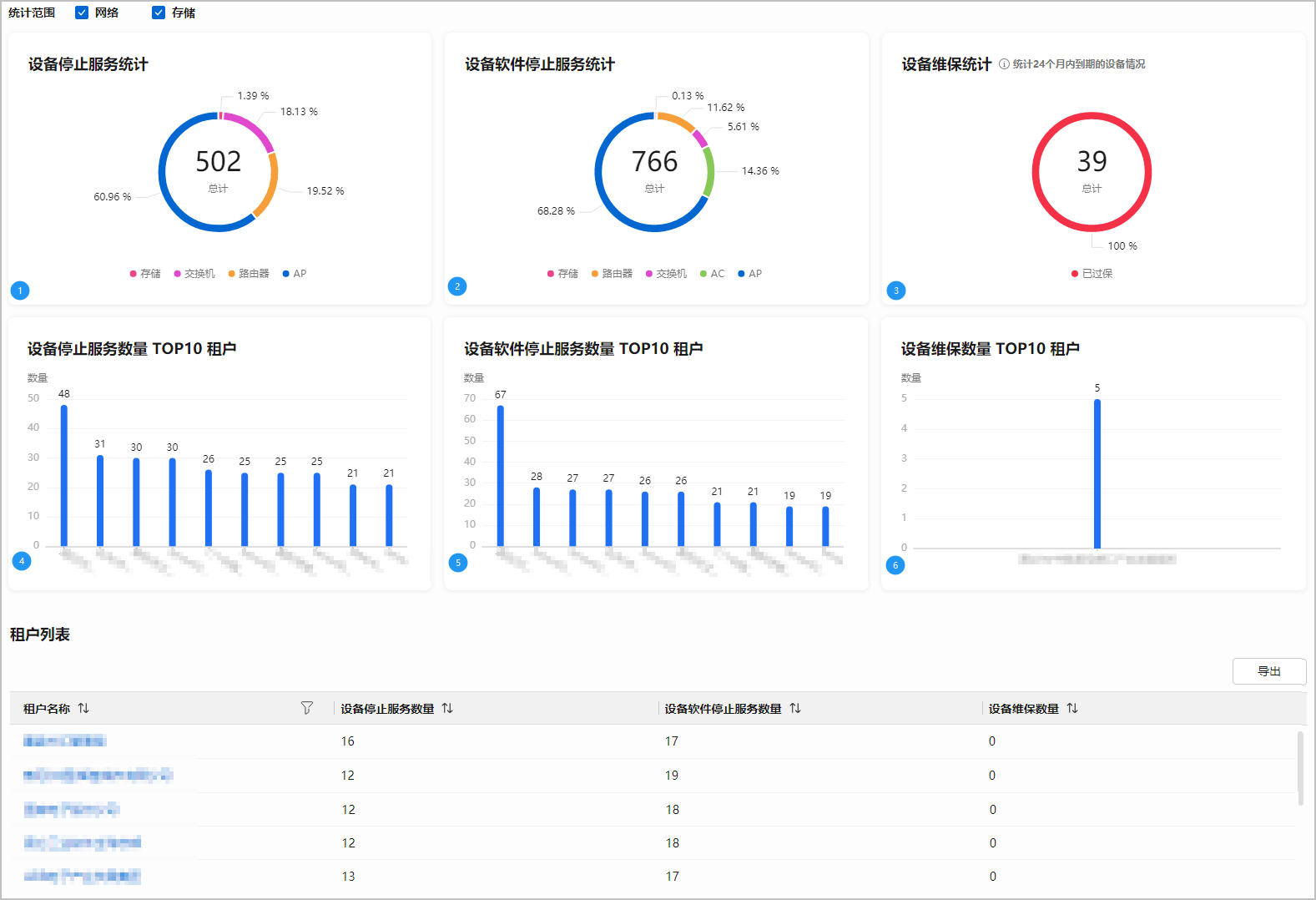Toggle AP legend in 设备软件停止服务统计 chart

click(x=749, y=274)
